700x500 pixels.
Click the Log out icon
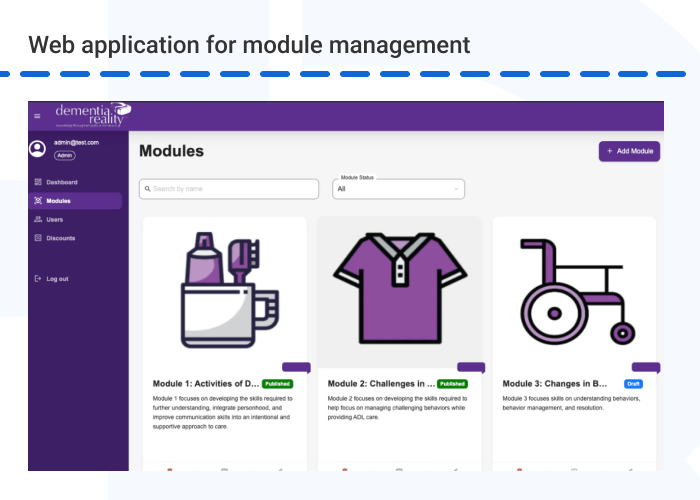(38, 278)
